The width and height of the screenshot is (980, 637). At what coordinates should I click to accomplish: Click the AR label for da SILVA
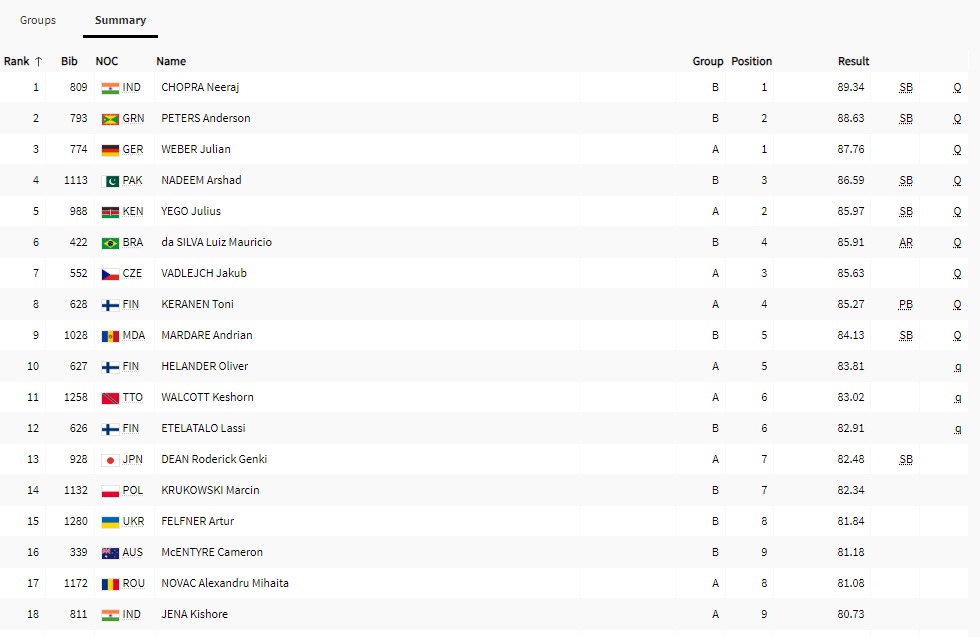(x=906, y=243)
